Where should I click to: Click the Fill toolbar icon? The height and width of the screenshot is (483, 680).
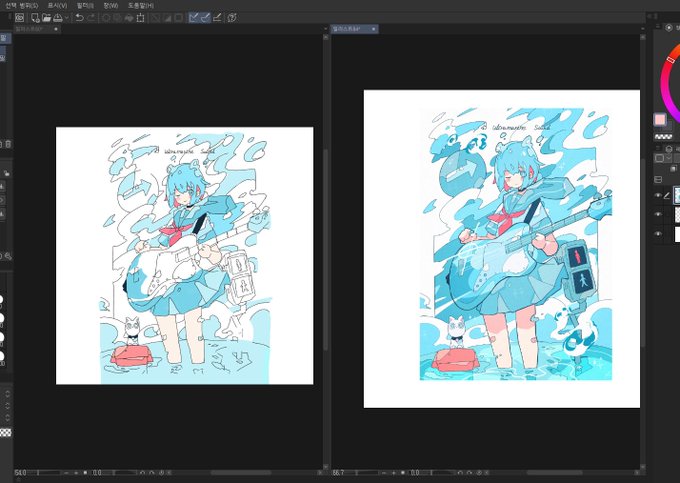(x=129, y=18)
